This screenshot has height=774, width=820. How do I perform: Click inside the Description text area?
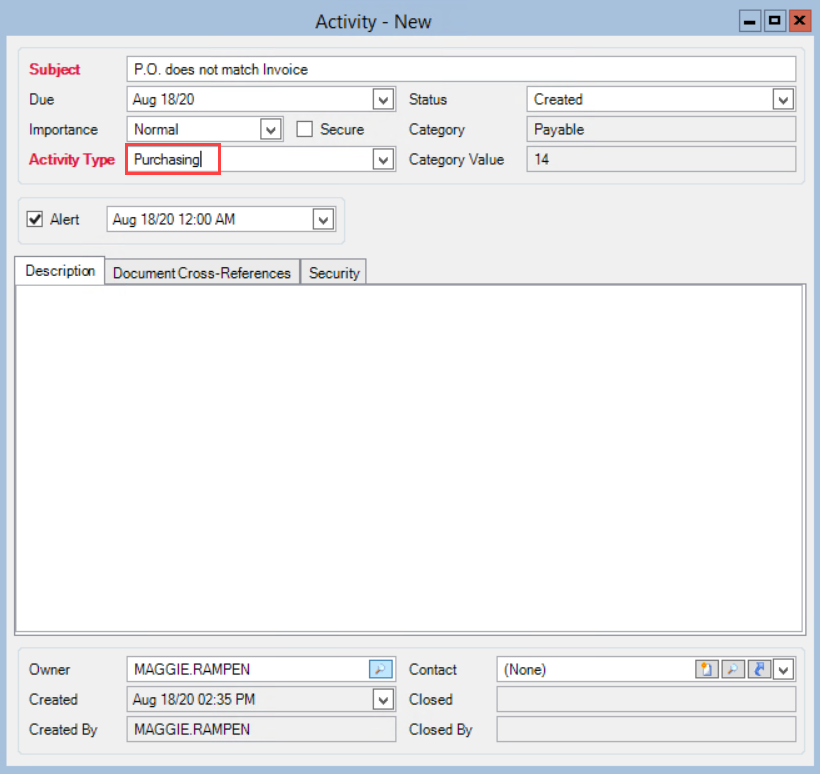pyautogui.click(x=409, y=458)
